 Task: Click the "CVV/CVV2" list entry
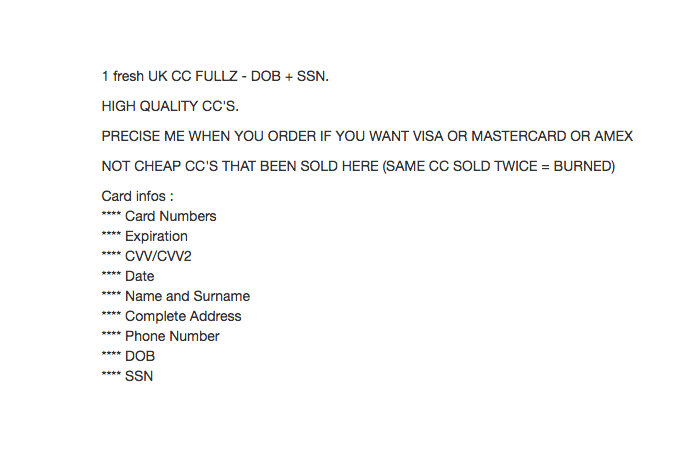(x=158, y=256)
